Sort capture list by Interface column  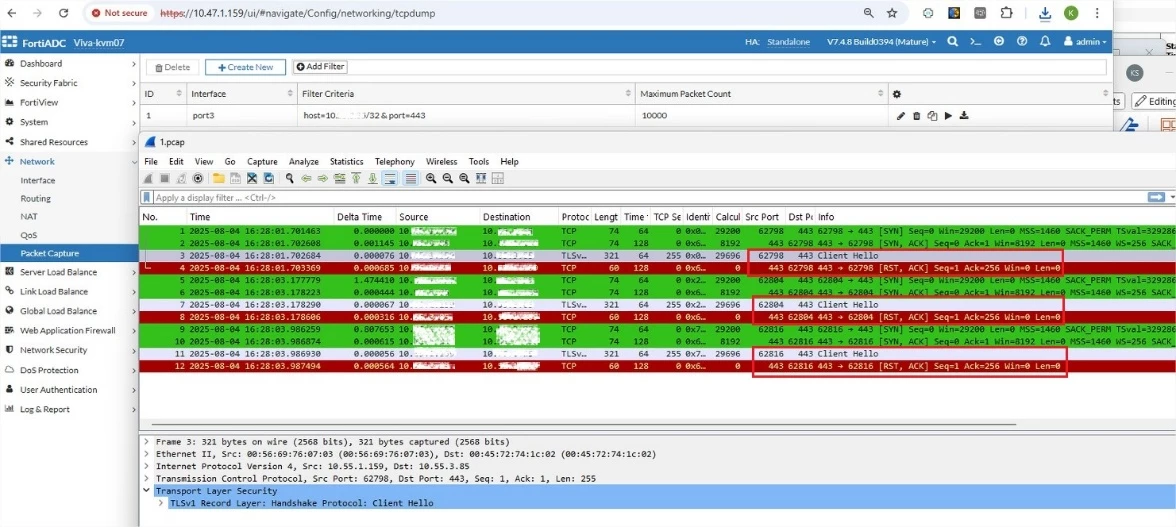[x=241, y=94]
